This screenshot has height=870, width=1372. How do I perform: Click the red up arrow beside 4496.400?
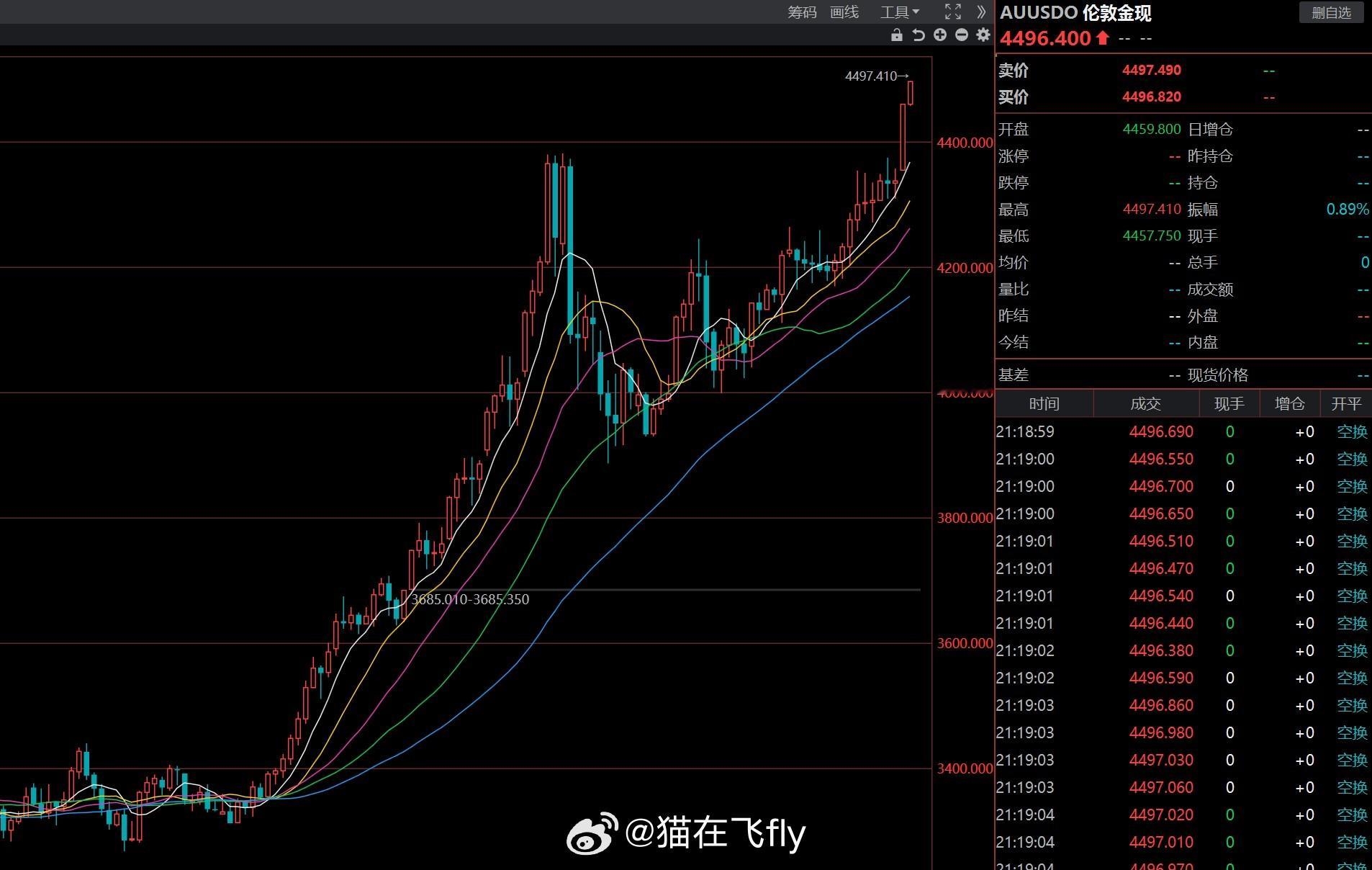click(x=1102, y=38)
